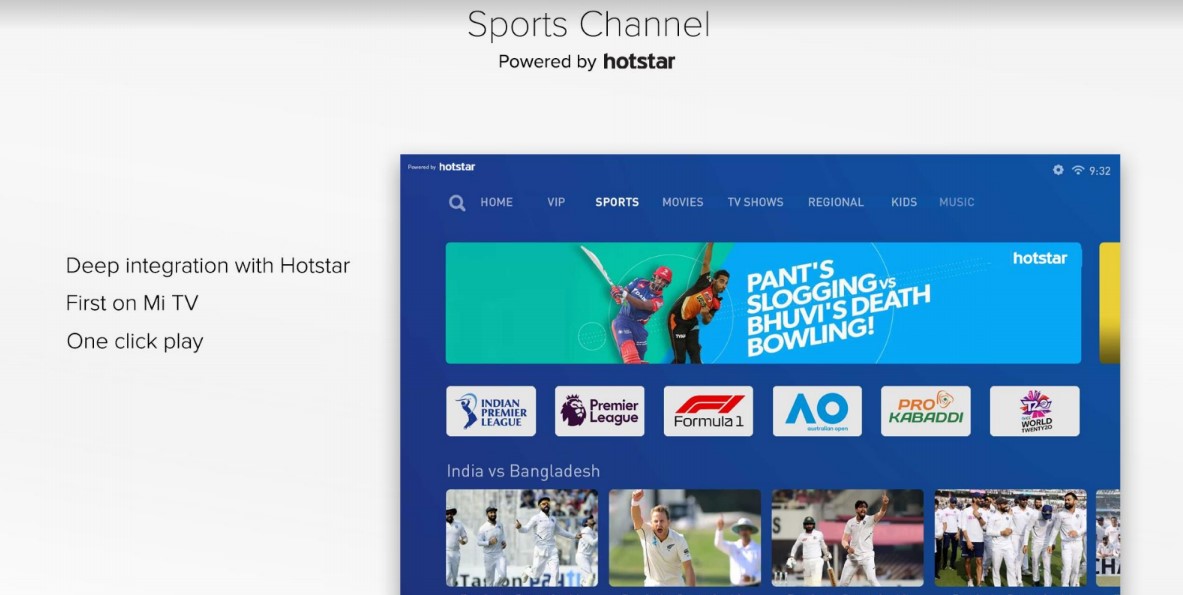
Task: Open the KIDS tab
Action: [x=904, y=202]
